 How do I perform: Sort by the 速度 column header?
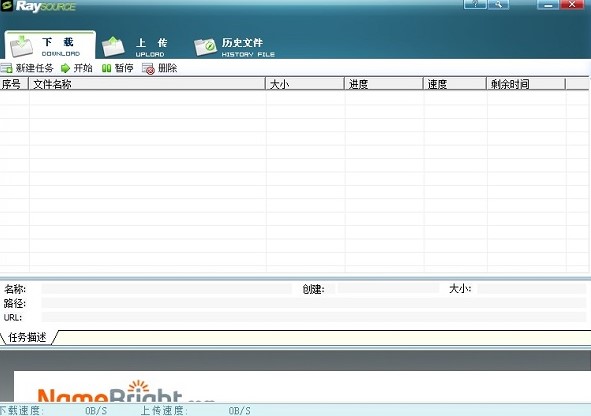pos(455,84)
